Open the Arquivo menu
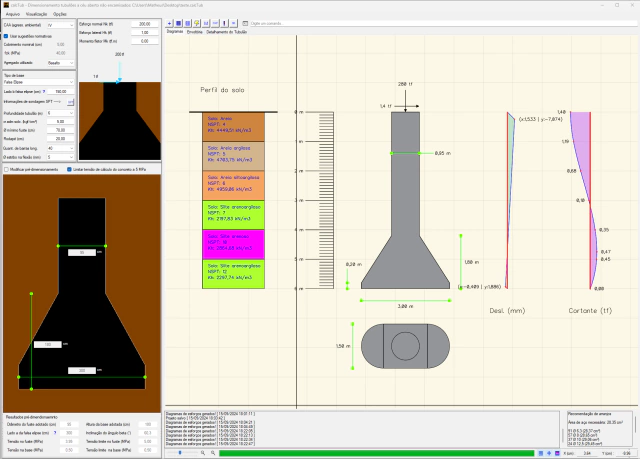 13,14
